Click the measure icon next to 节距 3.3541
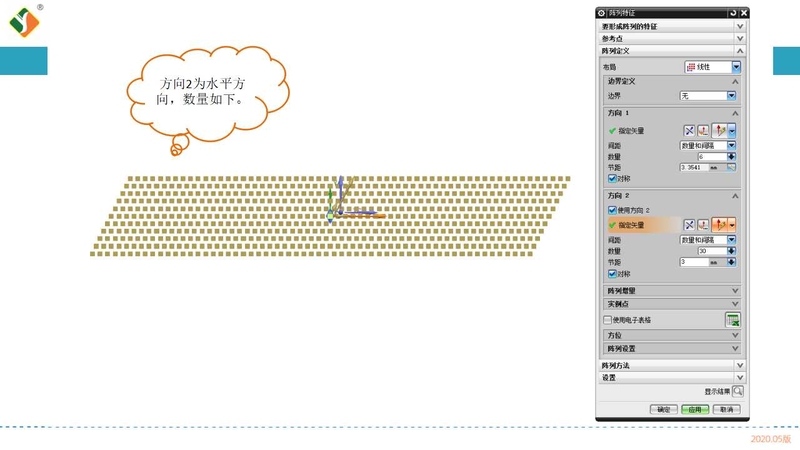Image resolution: width=800 pixels, height=450 pixels. click(x=731, y=167)
